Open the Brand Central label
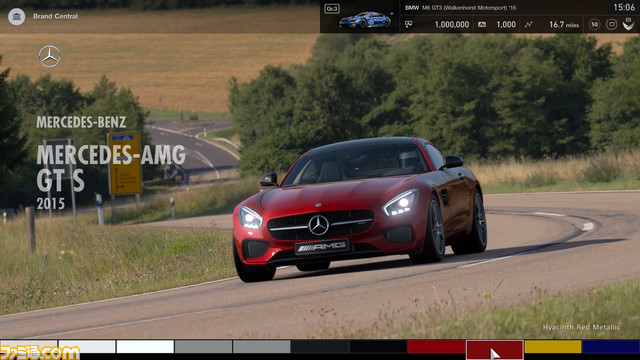640x360 pixels. click(x=56, y=16)
